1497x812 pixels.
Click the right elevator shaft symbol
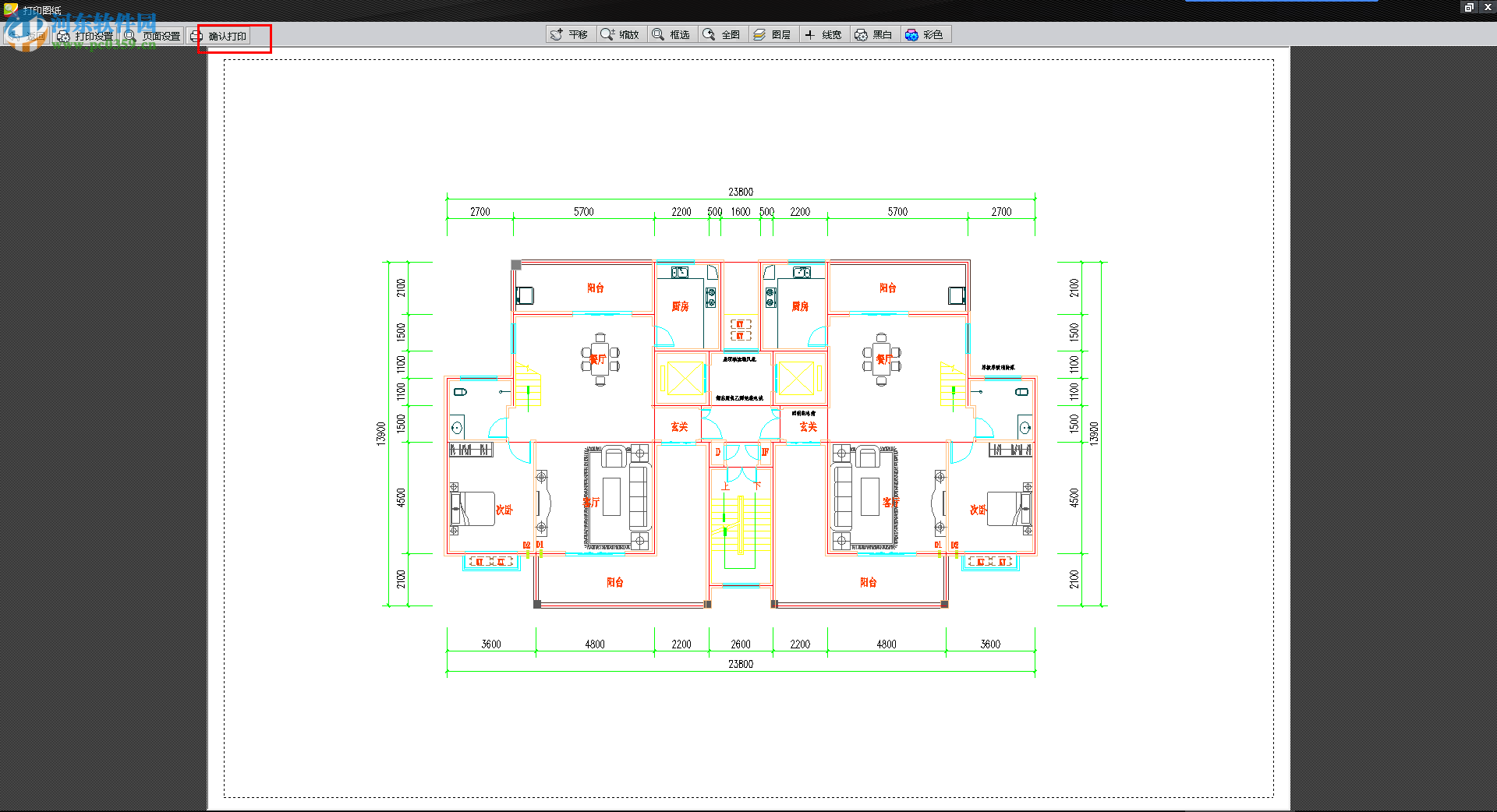pyautogui.click(x=796, y=379)
